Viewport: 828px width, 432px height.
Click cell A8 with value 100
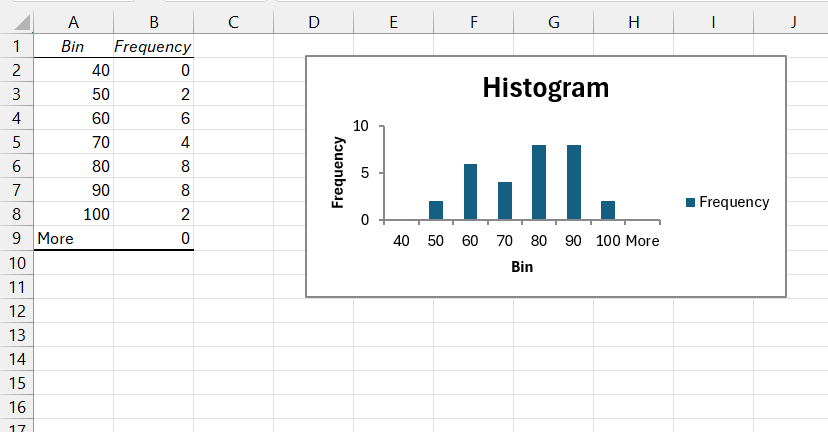click(73, 214)
